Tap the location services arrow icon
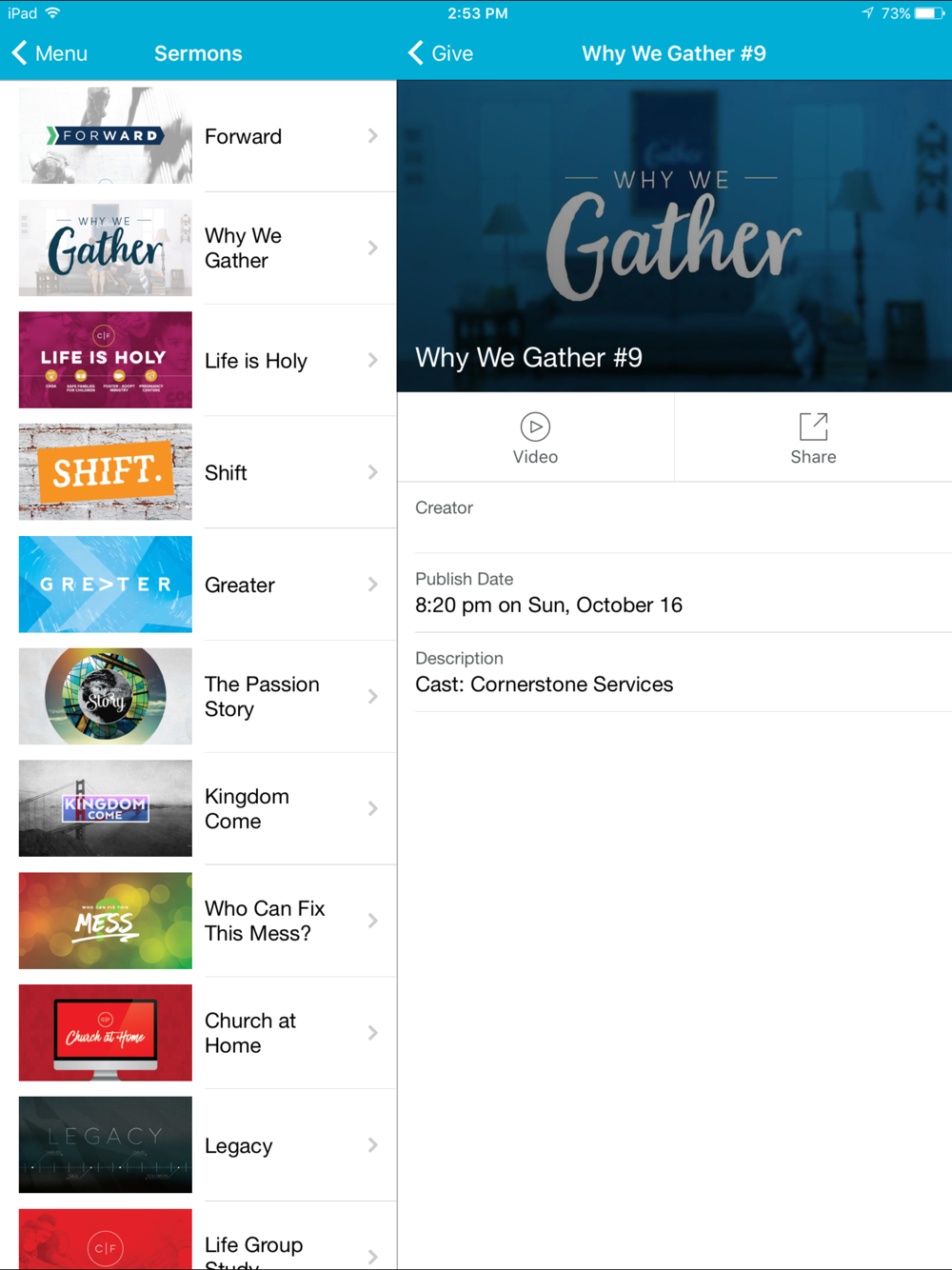 (868, 13)
